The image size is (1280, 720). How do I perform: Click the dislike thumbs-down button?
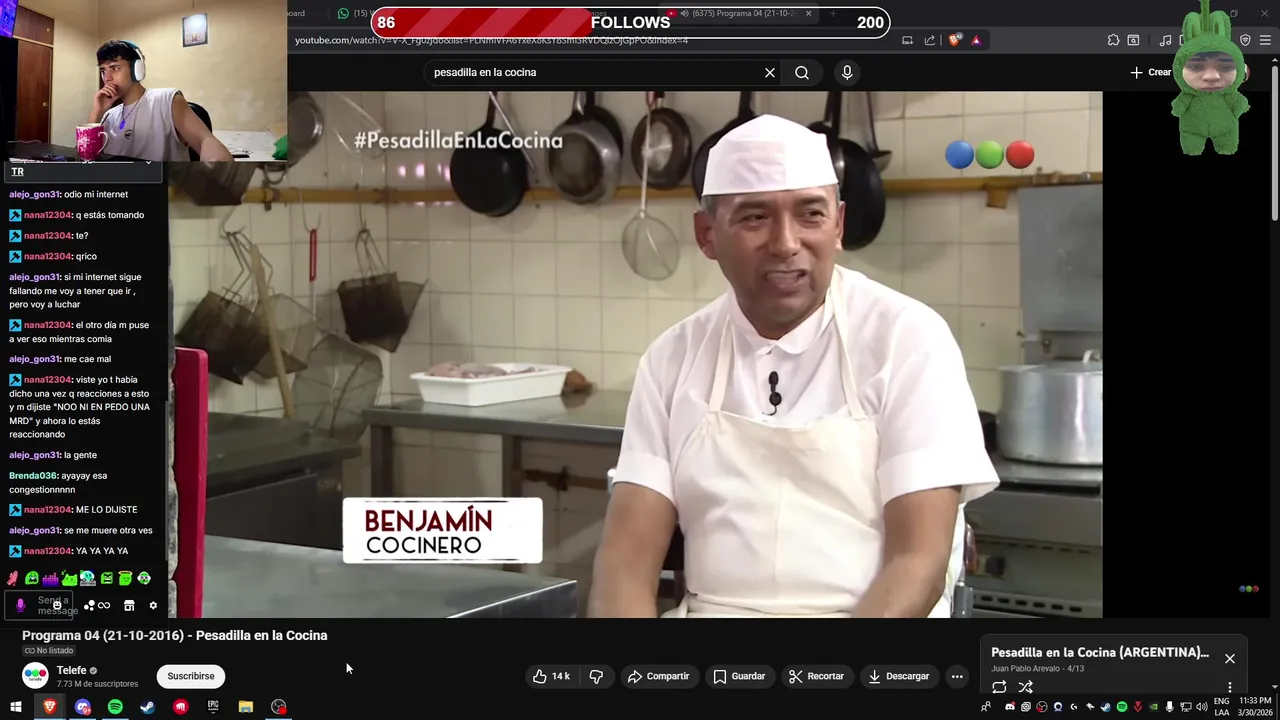coord(596,676)
